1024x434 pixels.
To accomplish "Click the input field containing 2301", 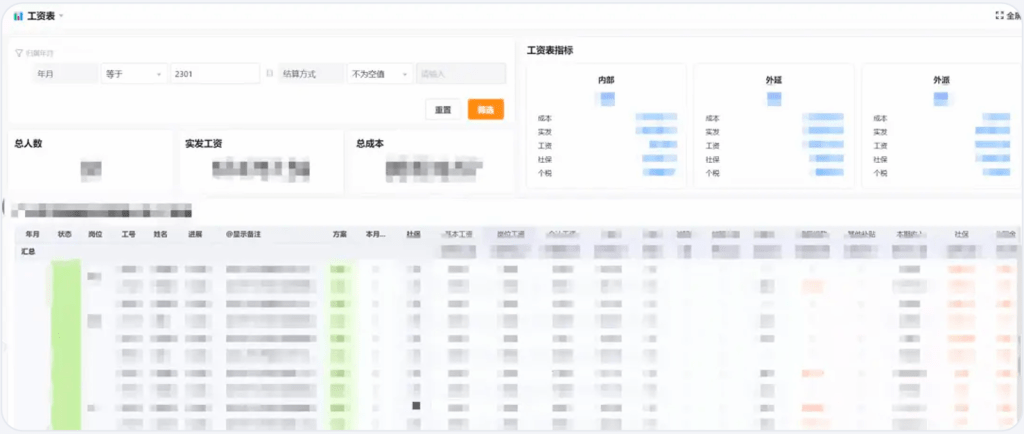I will click(x=215, y=74).
